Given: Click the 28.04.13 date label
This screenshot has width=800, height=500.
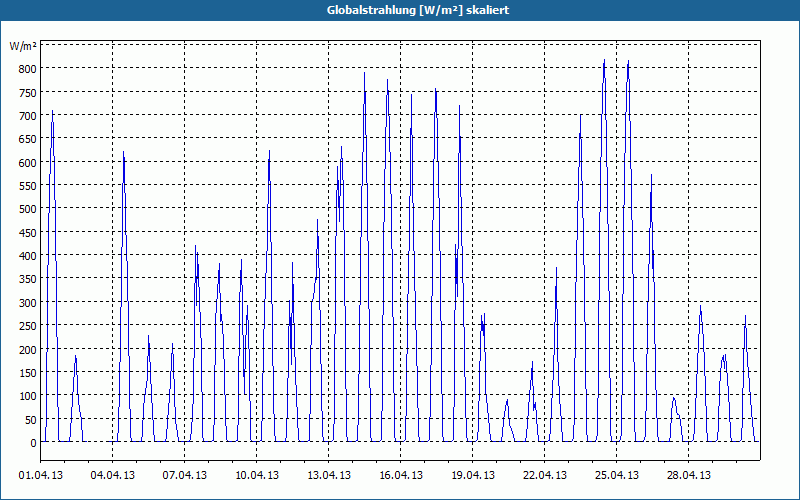Looking at the screenshot, I should (x=688, y=476).
